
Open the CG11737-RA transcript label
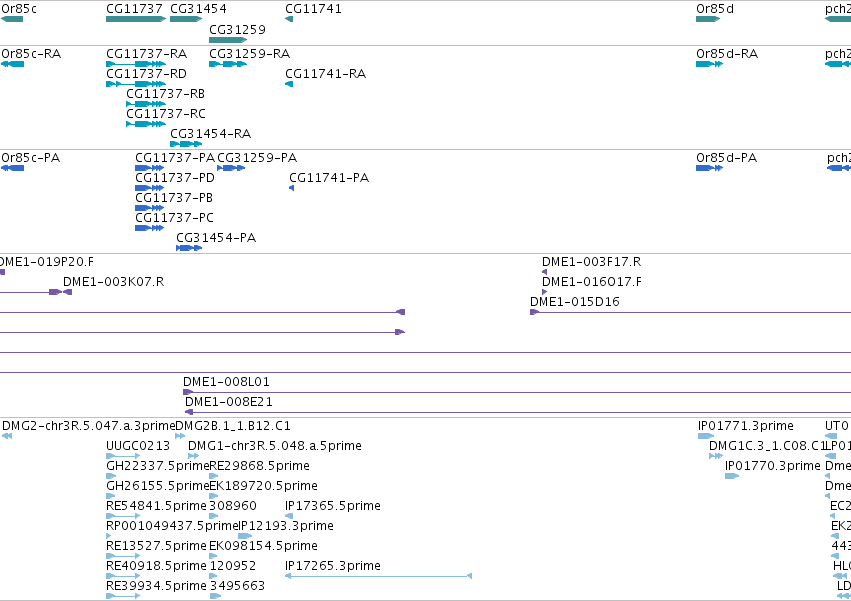(x=147, y=54)
